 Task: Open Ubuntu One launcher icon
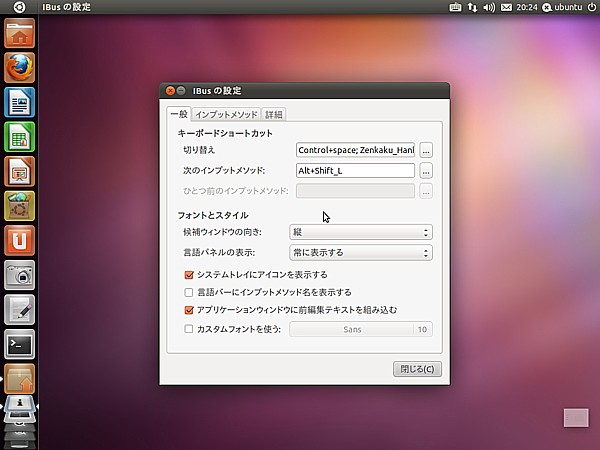pos(20,240)
